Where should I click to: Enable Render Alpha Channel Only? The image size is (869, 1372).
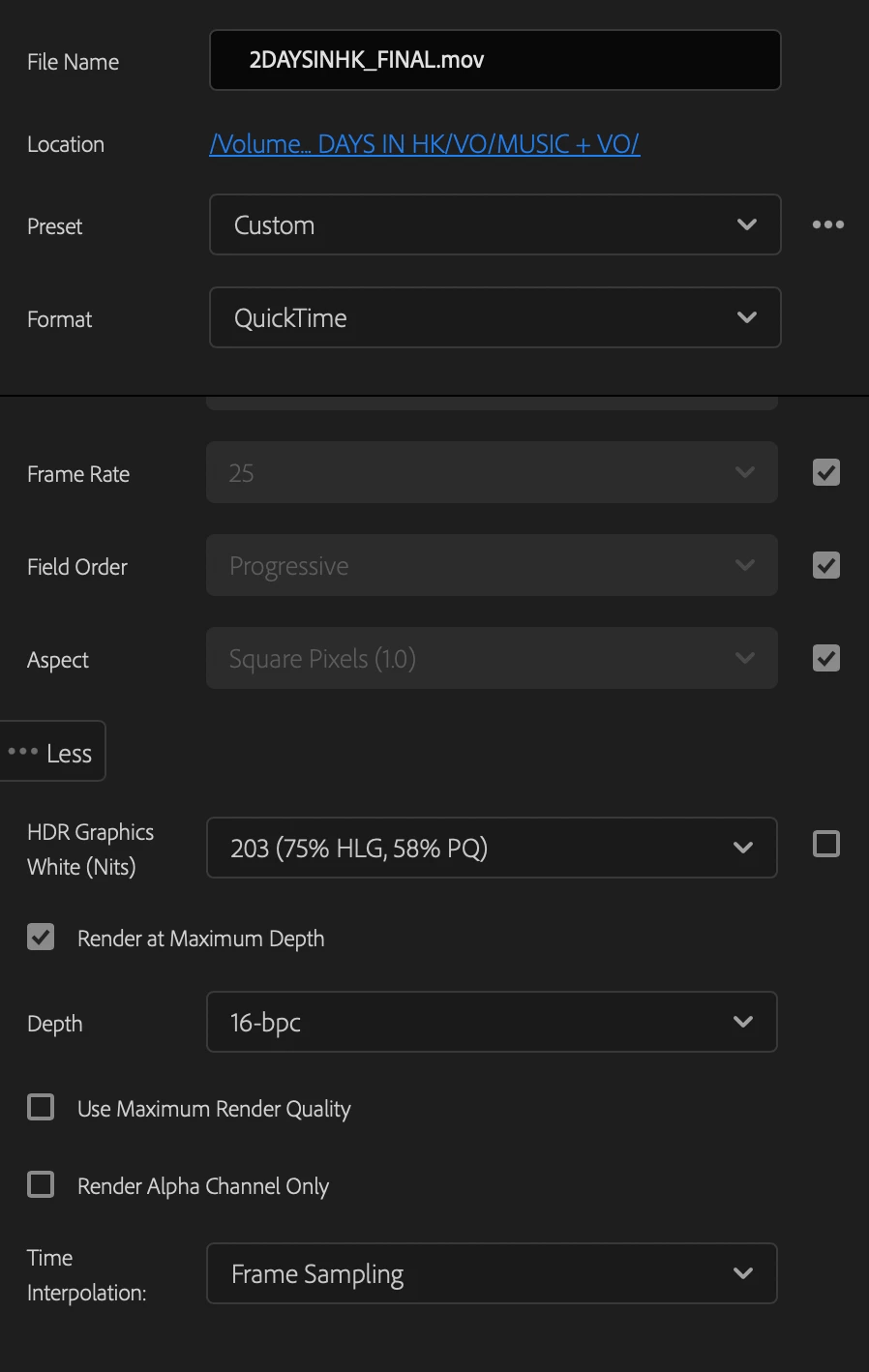pyautogui.click(x=41, y=1184)
